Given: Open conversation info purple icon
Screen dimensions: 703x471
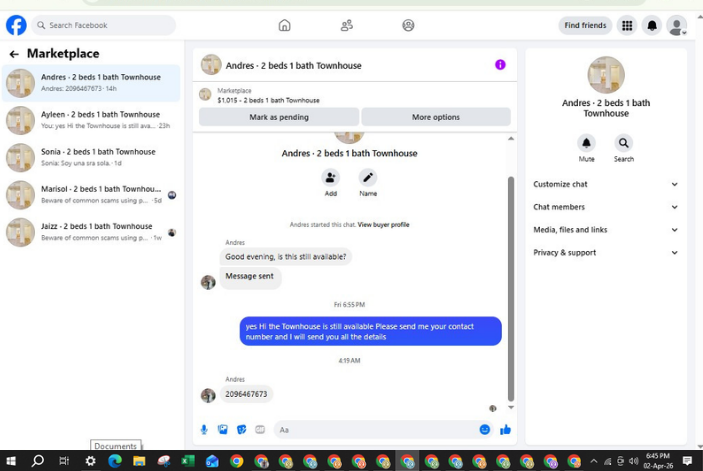Looking at the screenshot, I should coord(500,65).
